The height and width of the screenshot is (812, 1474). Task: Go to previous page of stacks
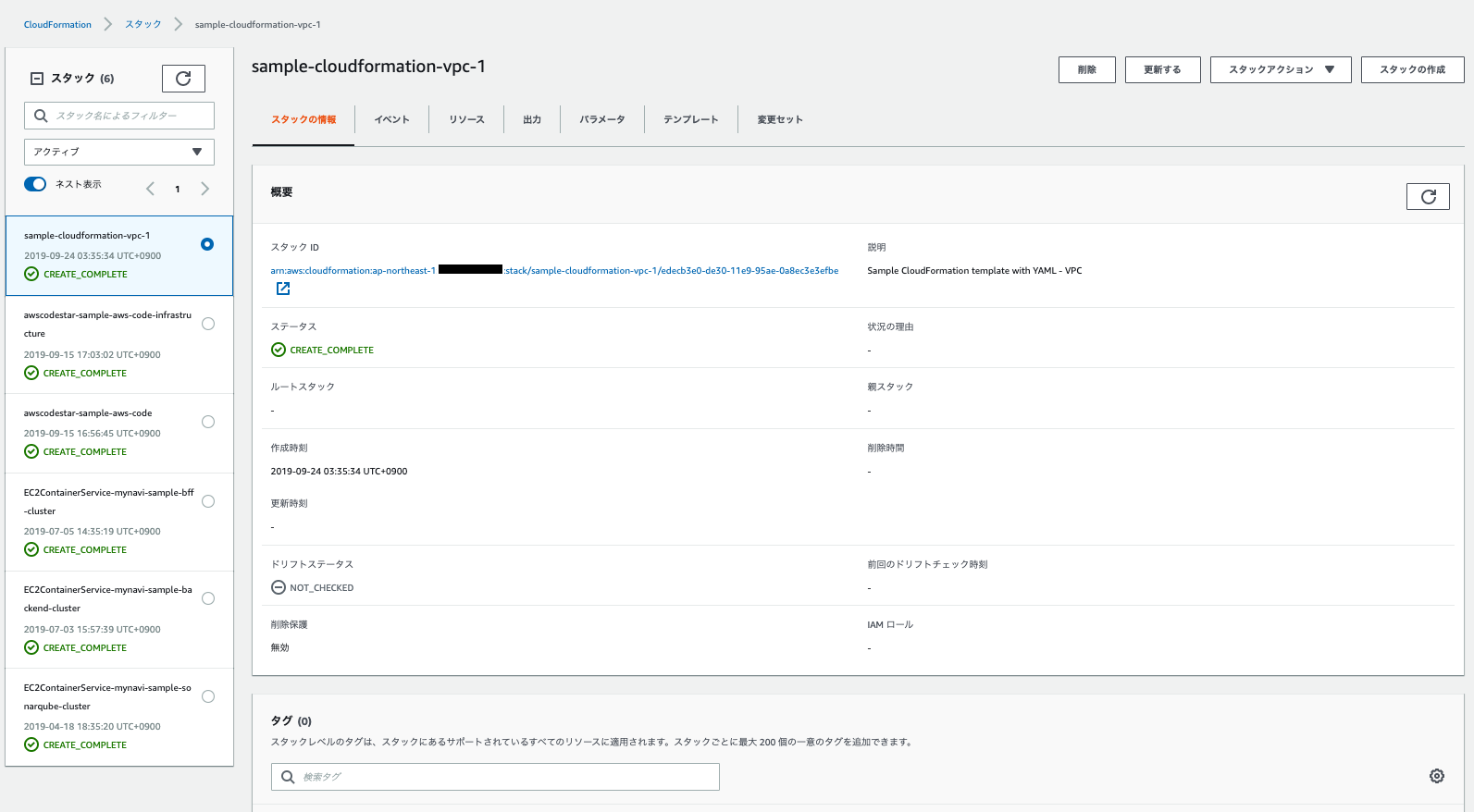(x=150, y=189)
